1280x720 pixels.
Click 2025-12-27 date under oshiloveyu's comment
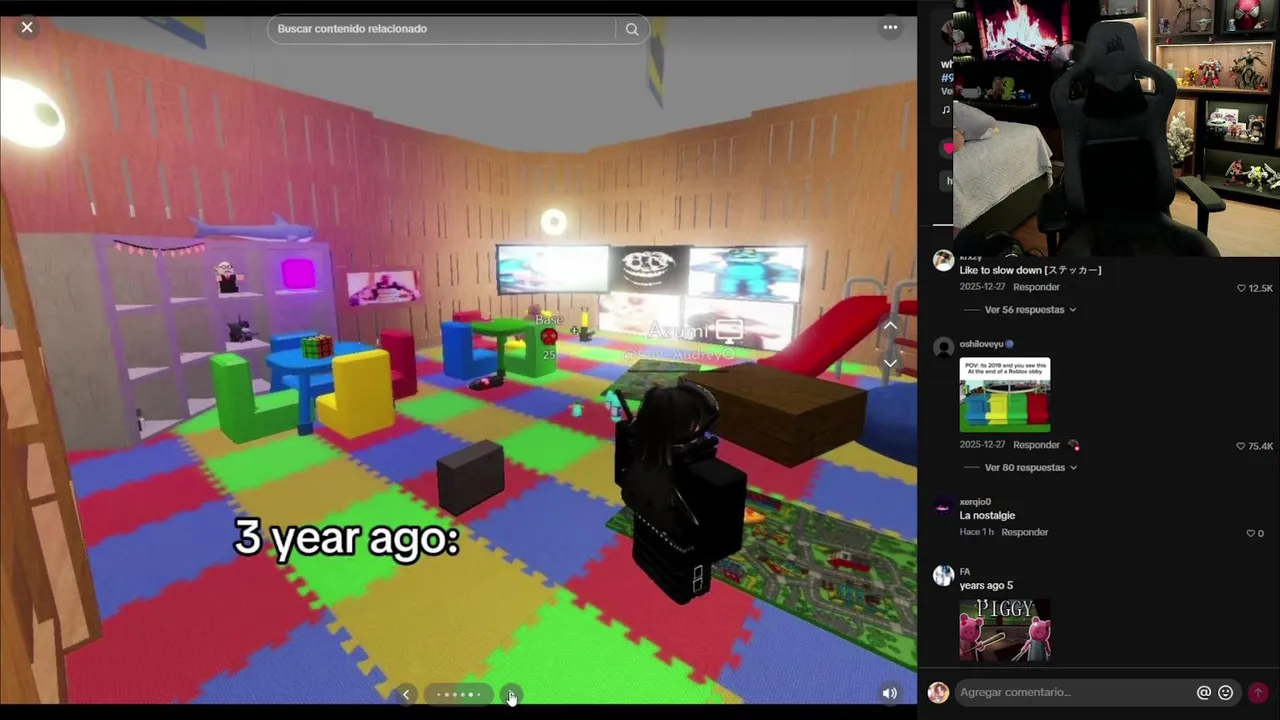(x=982, y=445)
